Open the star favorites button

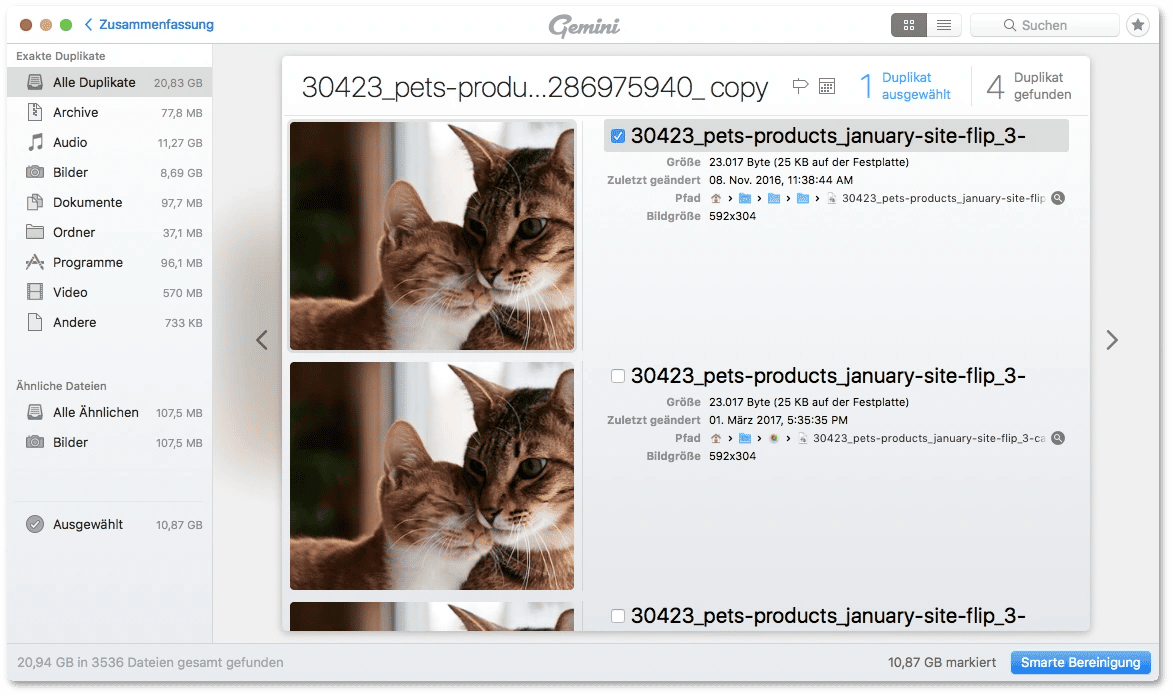coord(1138,25)
